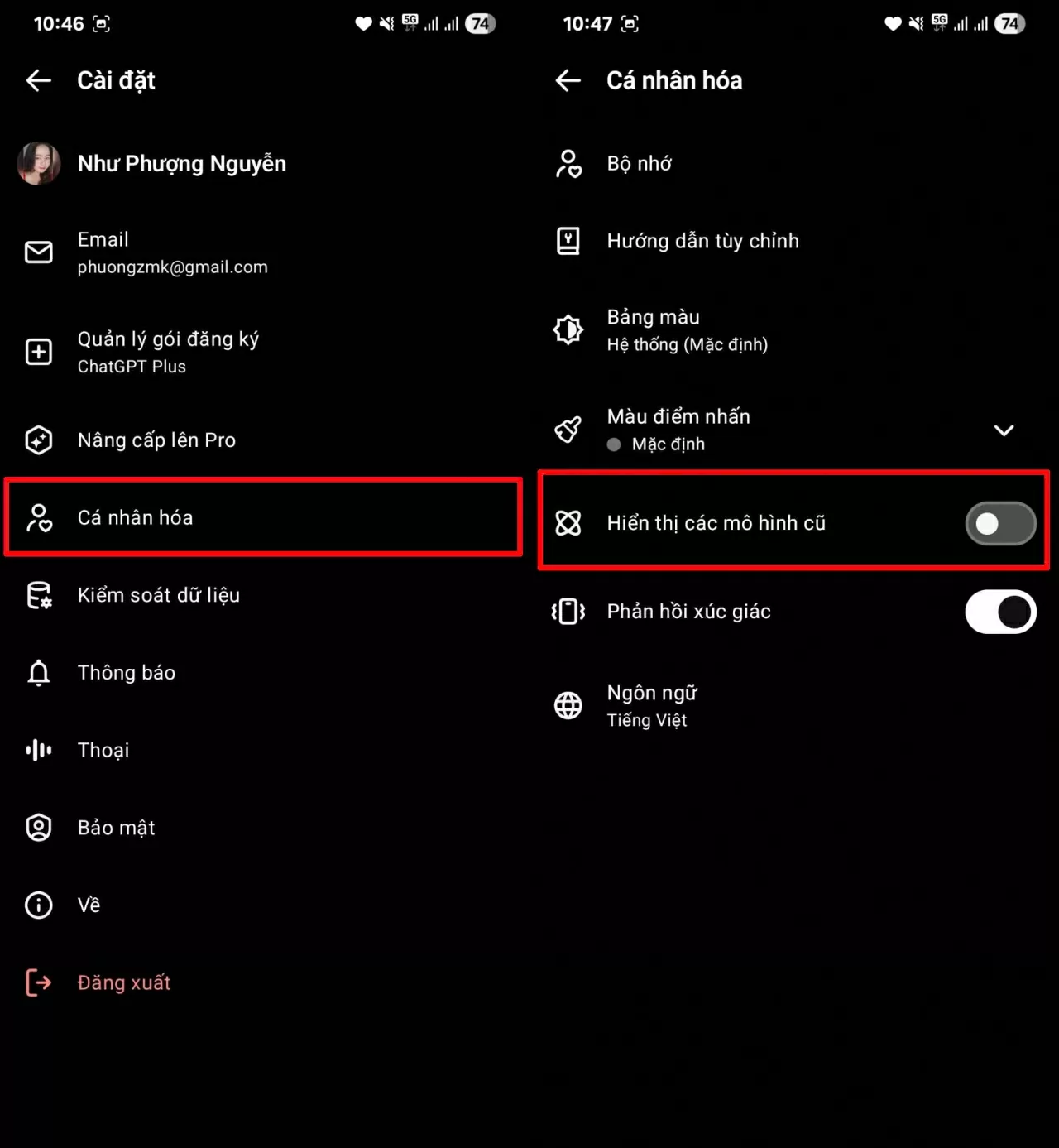The width and height of the screenshot is (1059, 1148).
Task: Tap the grey Mặc định color dot
Action: 614,444
